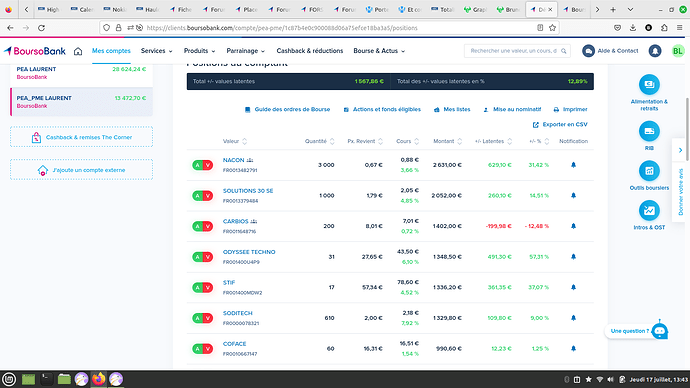The width and height of the screenshot is (690, 388).
Task: Open terminal from the taskbar
Action: pyautogui.click(x=46, y=379)
